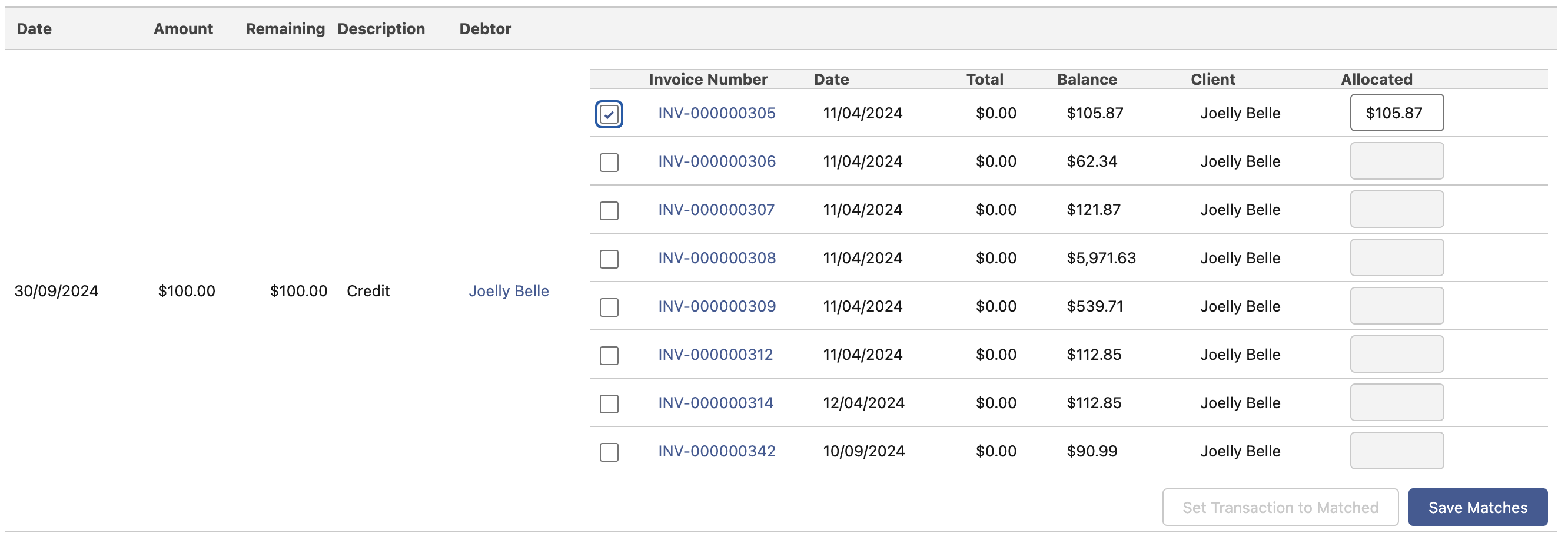Focus the allocated field for INV-000000306
The image size is (1568, 536).
1396,161
